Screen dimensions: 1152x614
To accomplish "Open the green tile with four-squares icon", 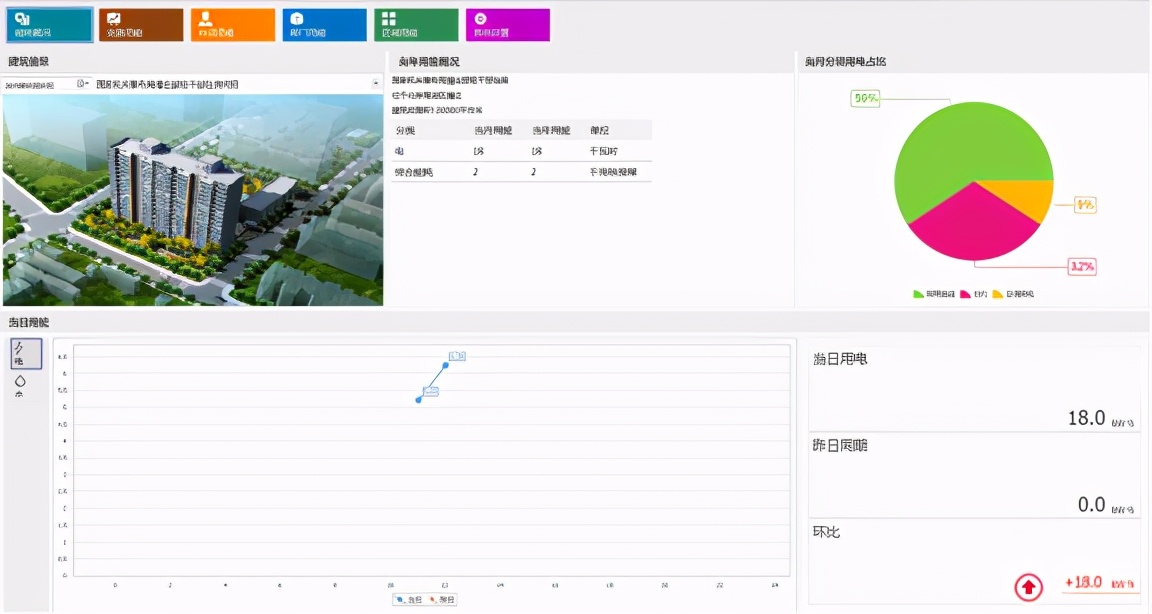I will pyautogui.click(x=416, y=25).
